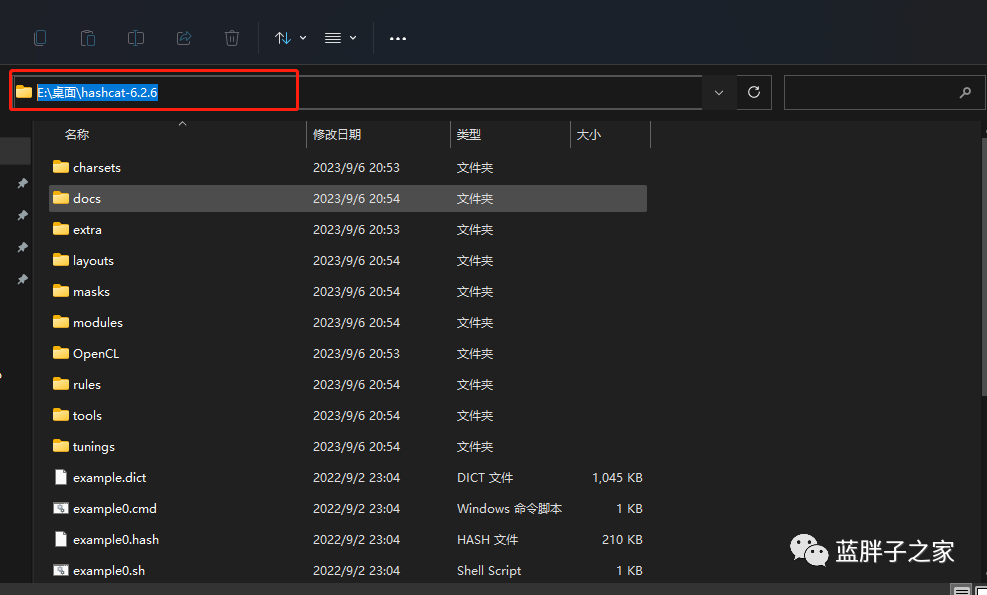Click the example0.sh script icon
The height and width of the screenshot is (595, 987).
coord(60,570)
